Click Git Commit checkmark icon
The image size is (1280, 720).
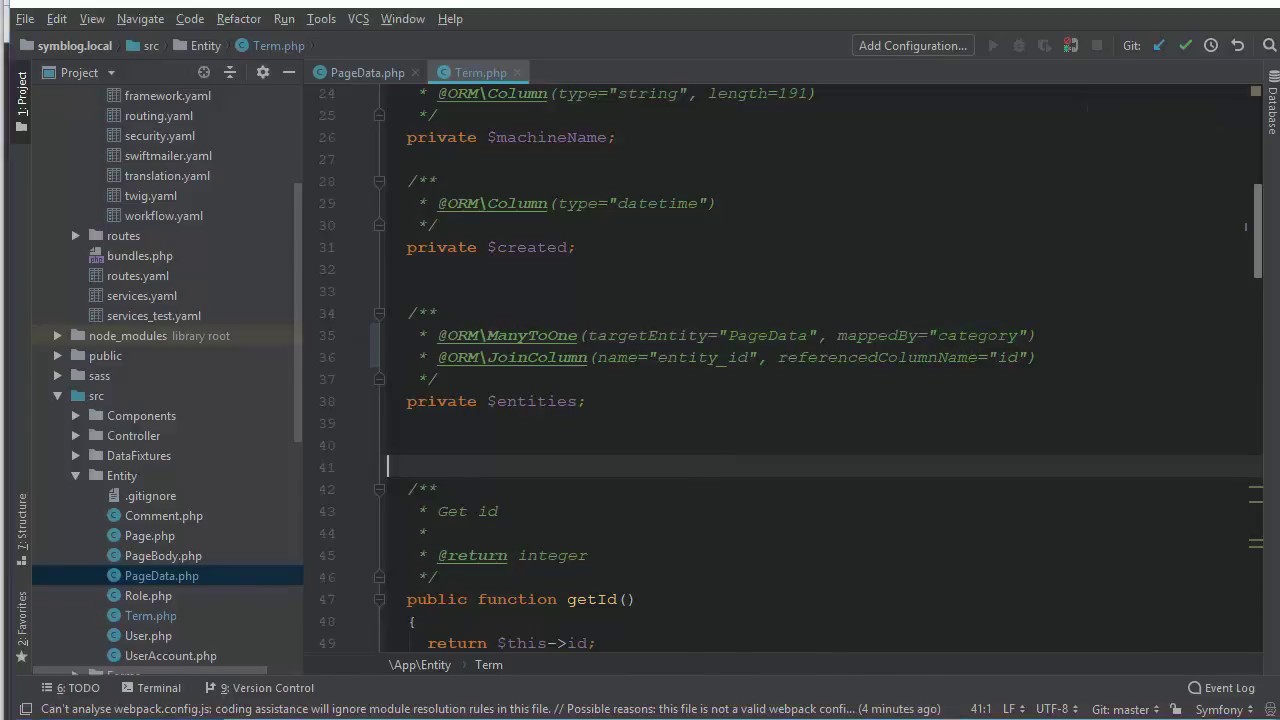coord(1185,45)
